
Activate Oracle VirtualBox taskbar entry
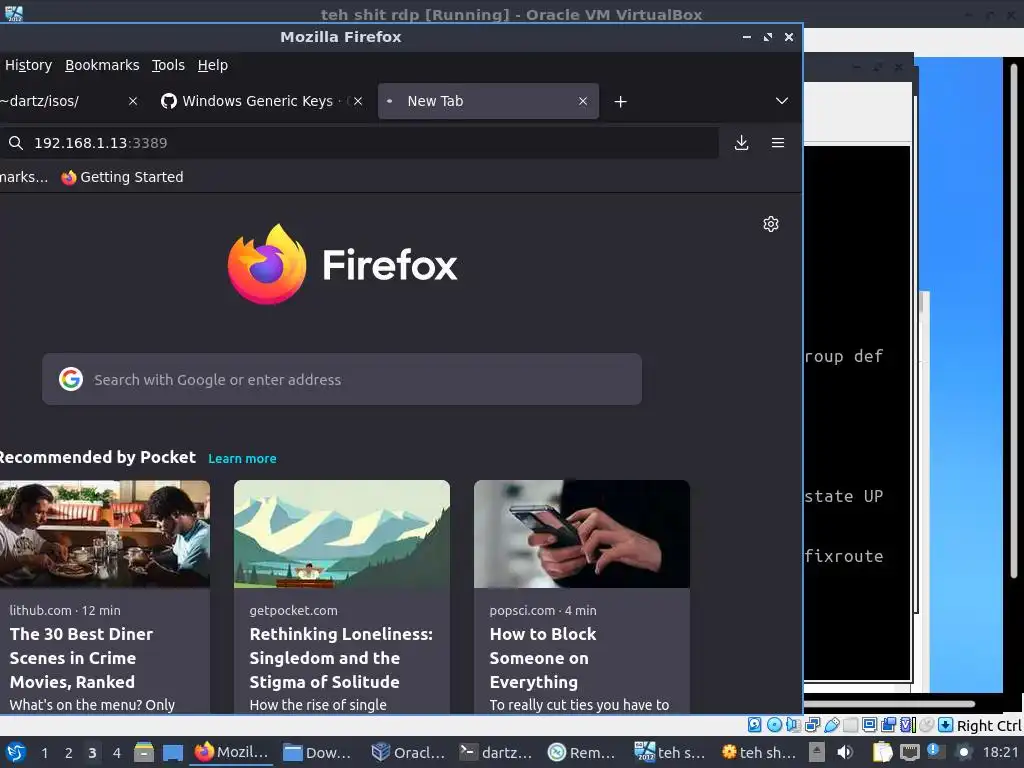408,752
